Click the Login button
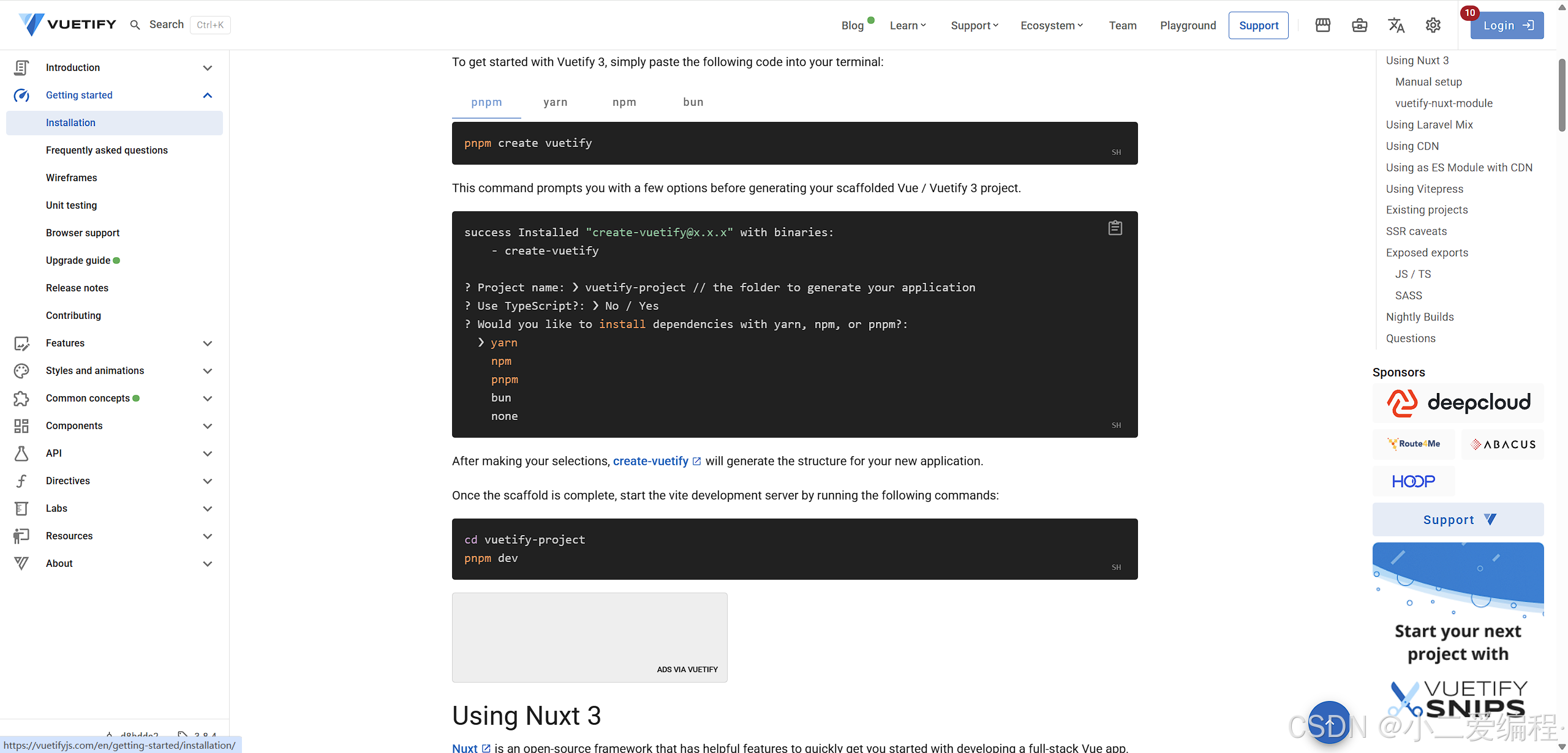This screenshot has width=1568, height=753. coord(1507,25)
